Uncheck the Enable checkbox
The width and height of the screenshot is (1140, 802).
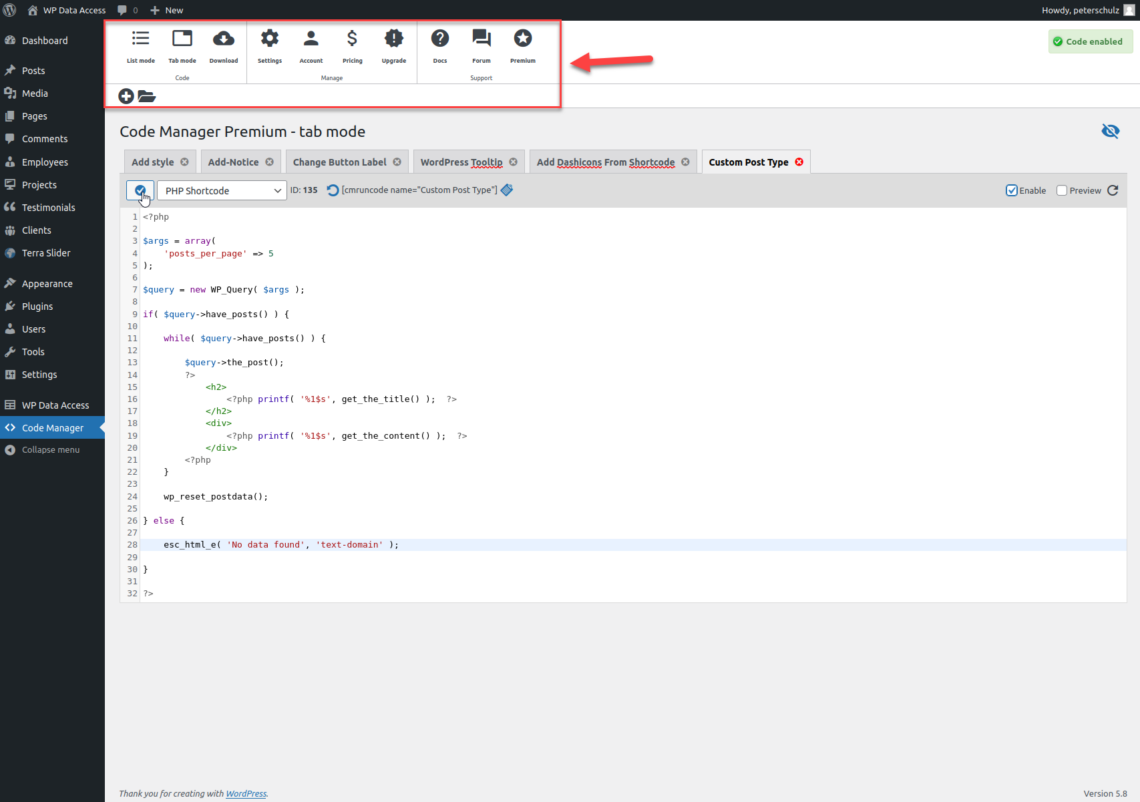click(1009, 190)
